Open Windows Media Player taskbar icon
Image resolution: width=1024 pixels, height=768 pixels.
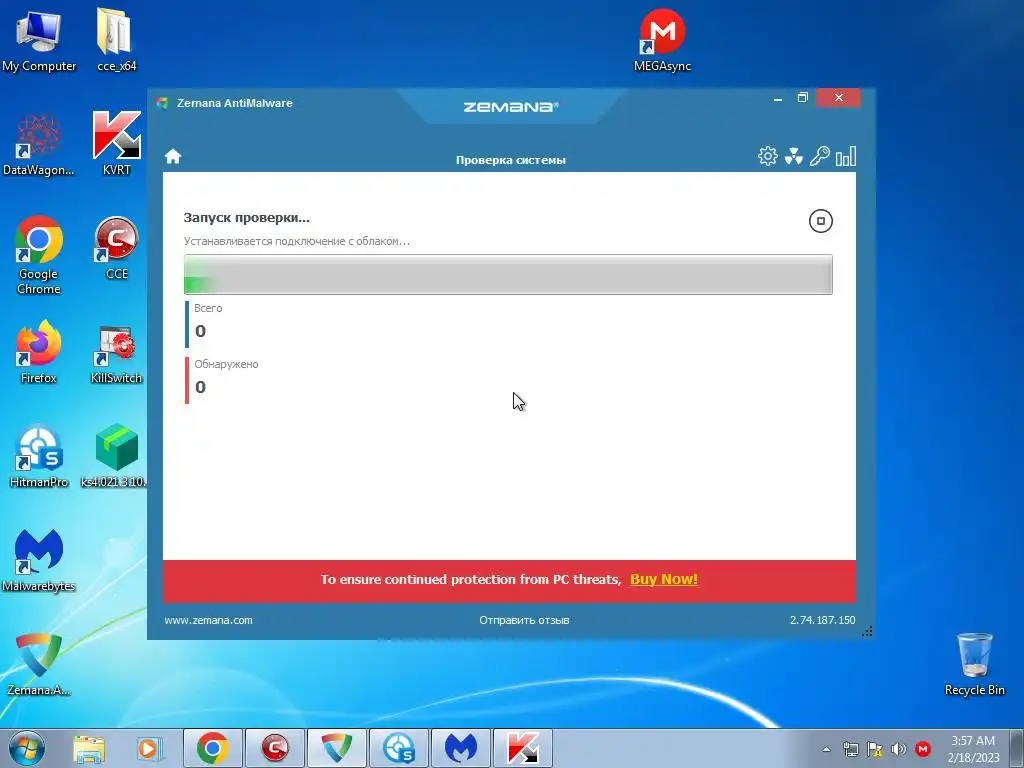pyautogui.click(x=150, y=748)
